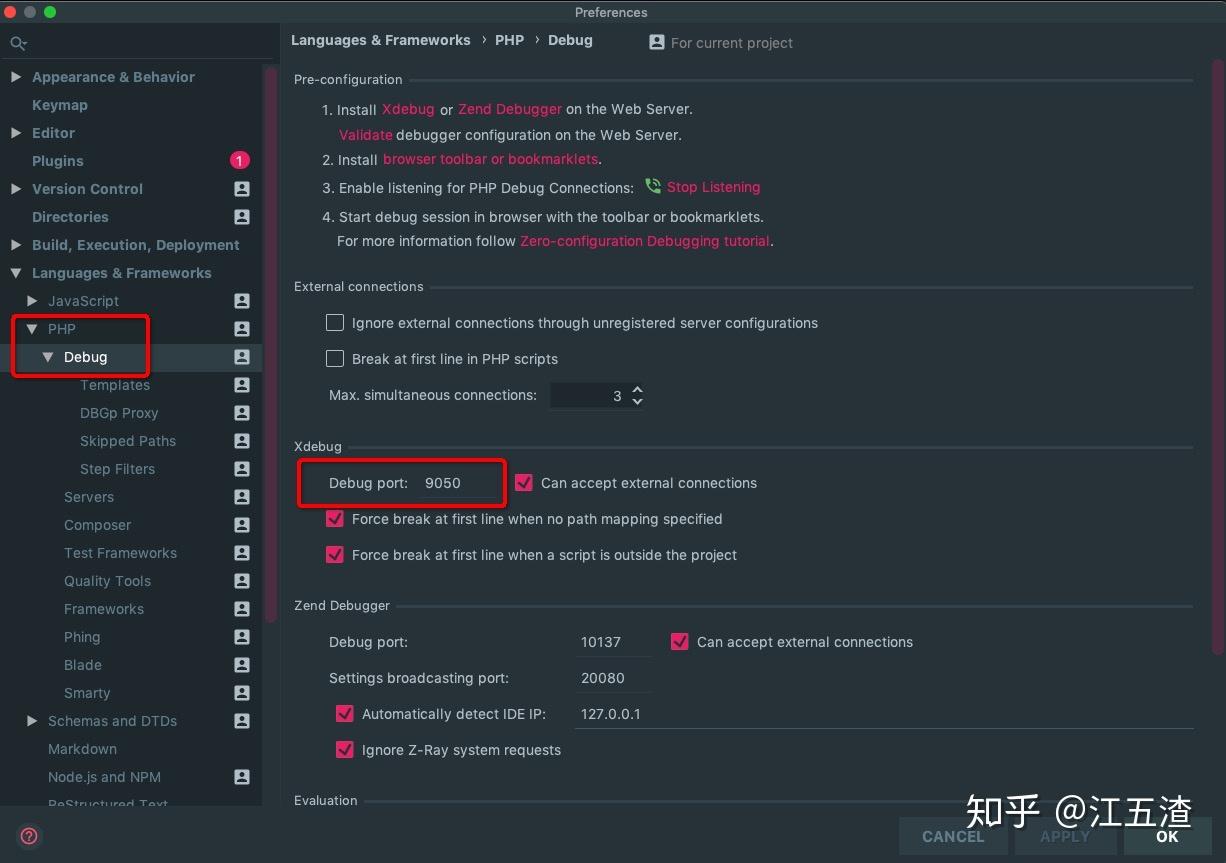Screen dimensions: 1226x863
Task: Select PHP in the breadcrumb
Action: point(509,40)
